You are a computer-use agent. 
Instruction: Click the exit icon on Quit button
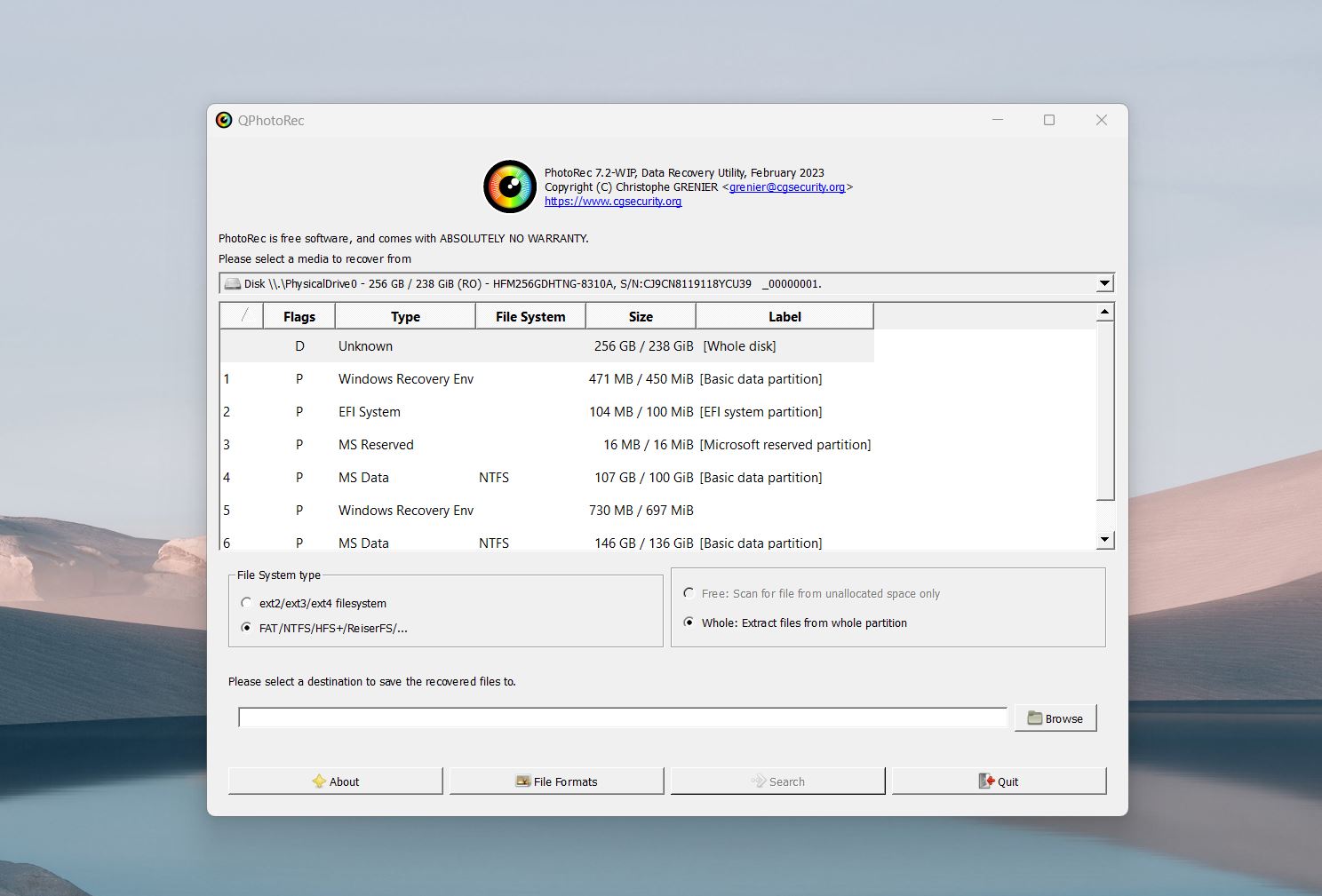click(x=986, y=781)
